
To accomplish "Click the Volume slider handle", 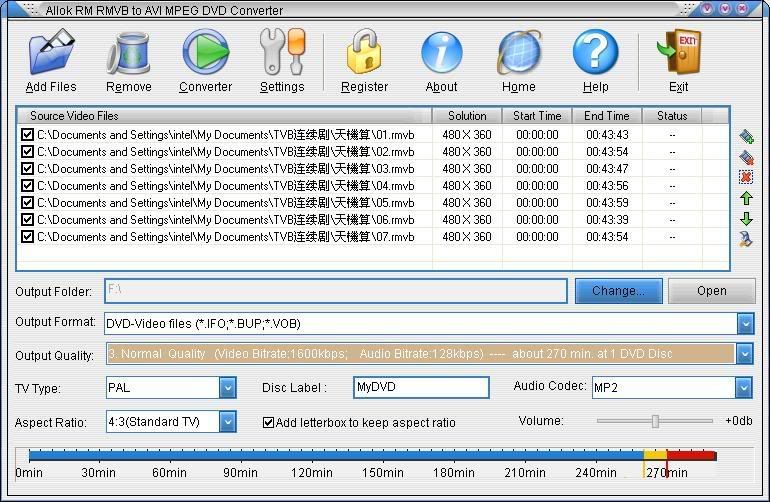I will click(x=655, y=421).
